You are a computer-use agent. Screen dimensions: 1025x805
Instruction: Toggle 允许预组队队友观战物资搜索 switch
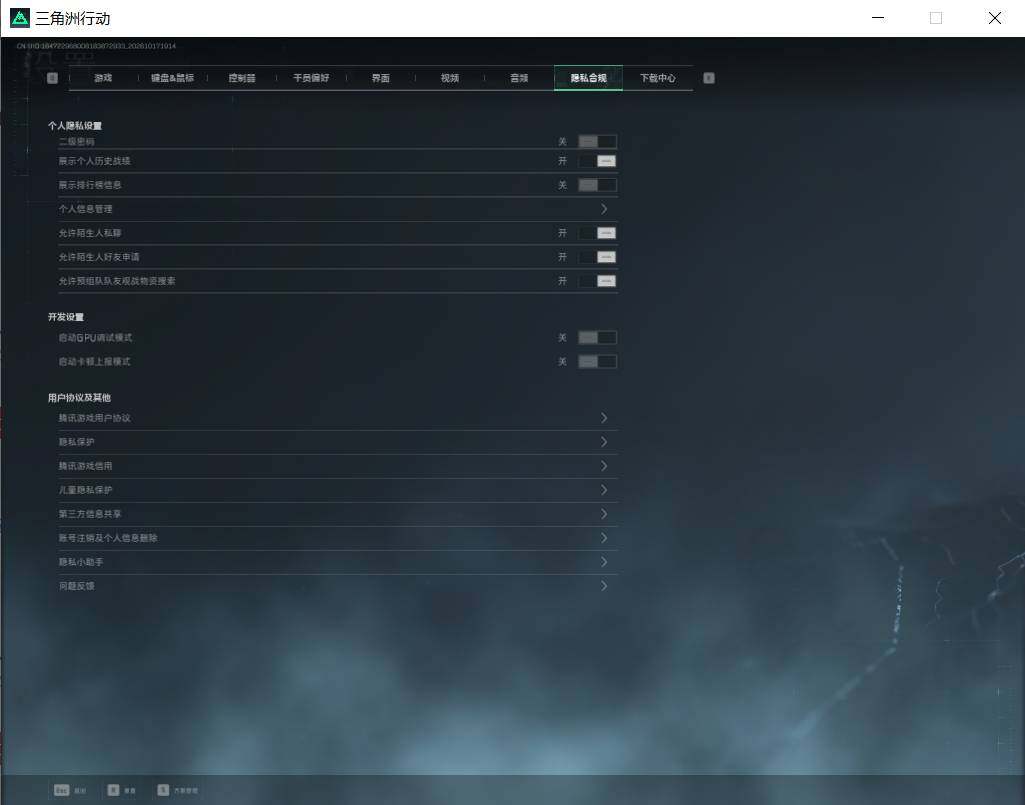(x=597, y=281)
